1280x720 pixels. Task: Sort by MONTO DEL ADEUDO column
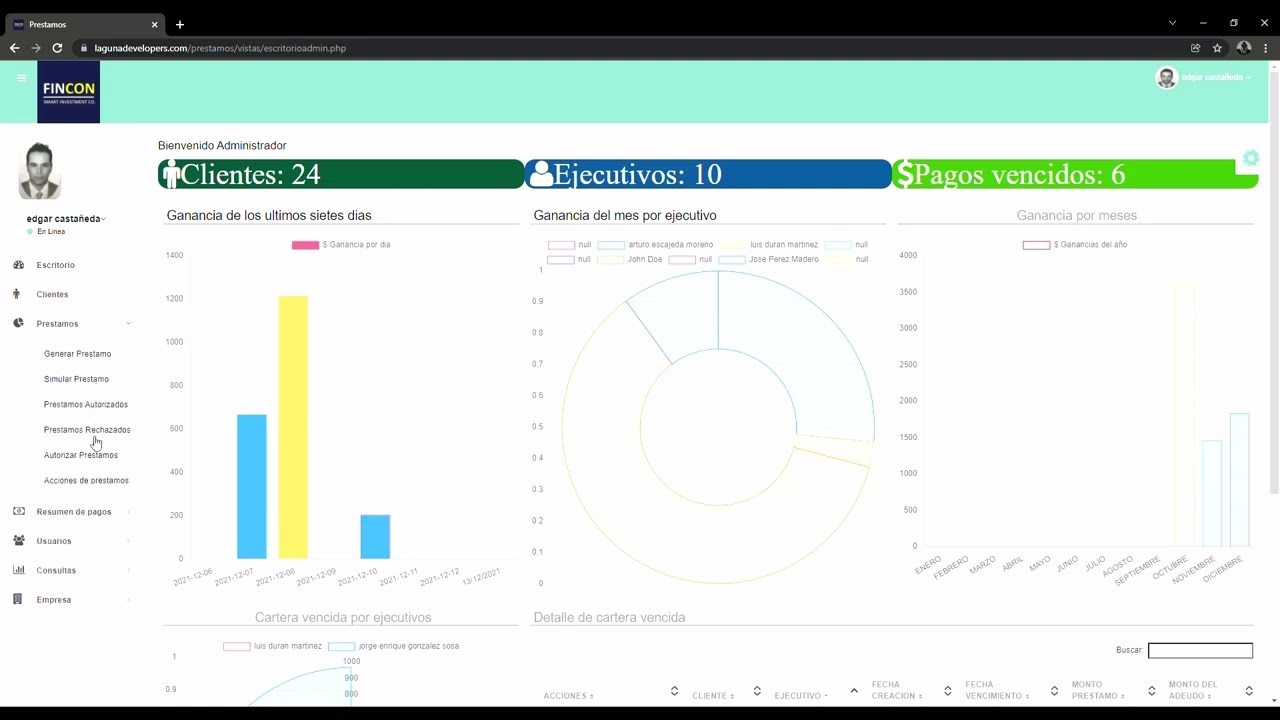[x=1210, y=690]
